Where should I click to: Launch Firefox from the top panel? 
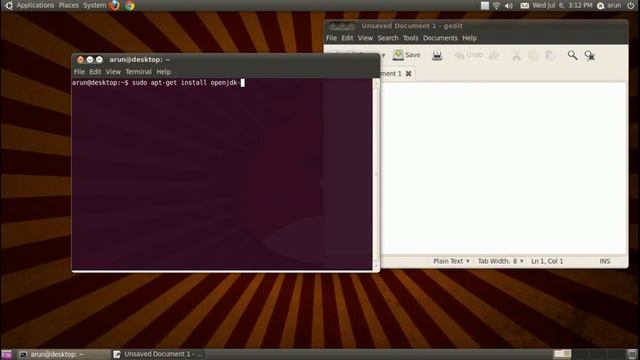(115, 5)
